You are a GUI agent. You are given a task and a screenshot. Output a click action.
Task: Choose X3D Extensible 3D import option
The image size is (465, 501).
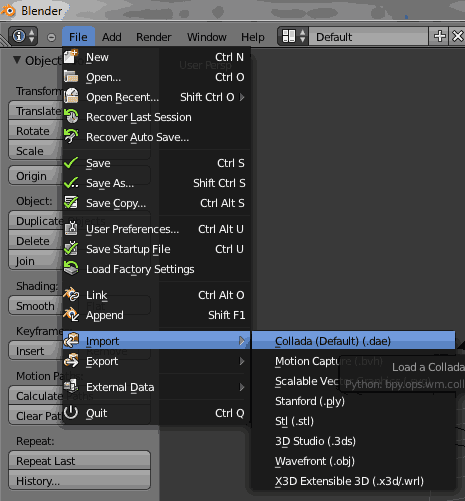[353, 481]
